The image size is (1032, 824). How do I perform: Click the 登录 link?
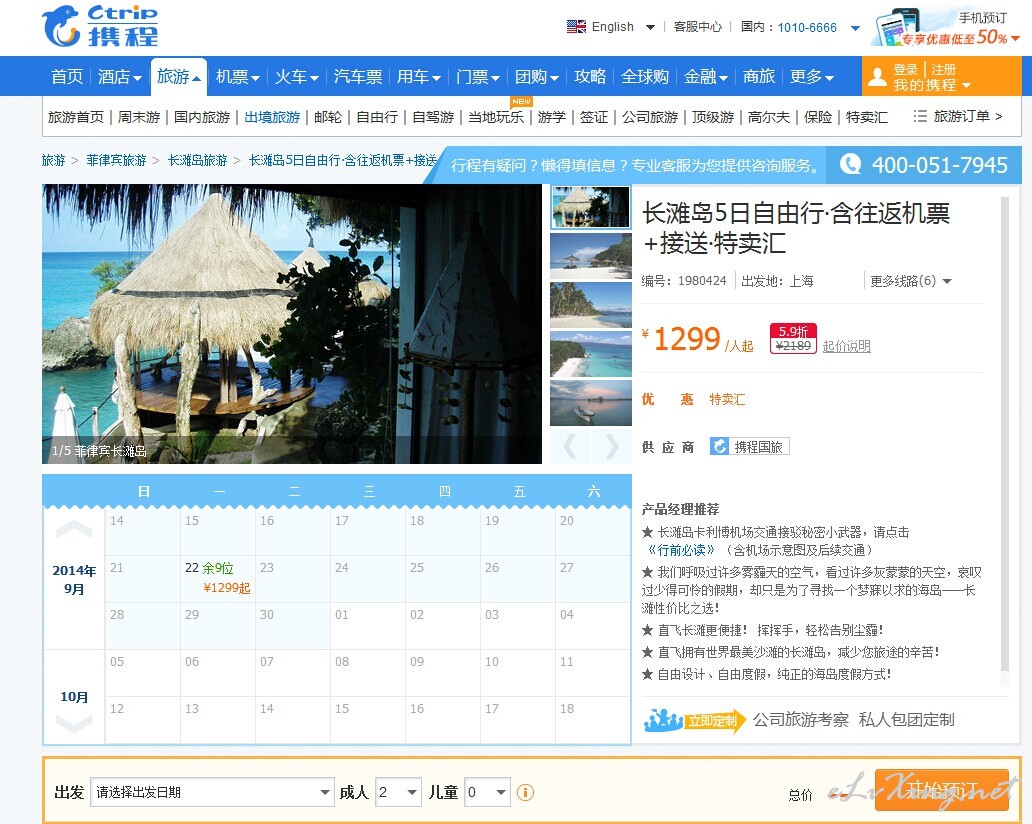point(906,69)
